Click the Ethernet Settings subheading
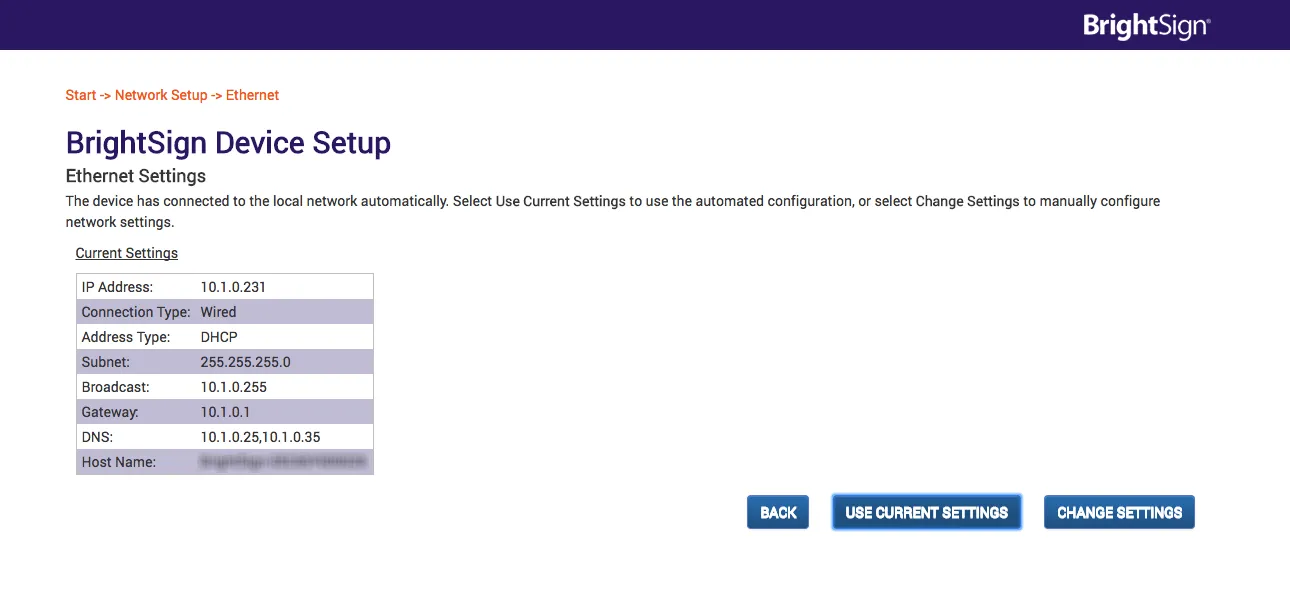 tap(136, 176)
